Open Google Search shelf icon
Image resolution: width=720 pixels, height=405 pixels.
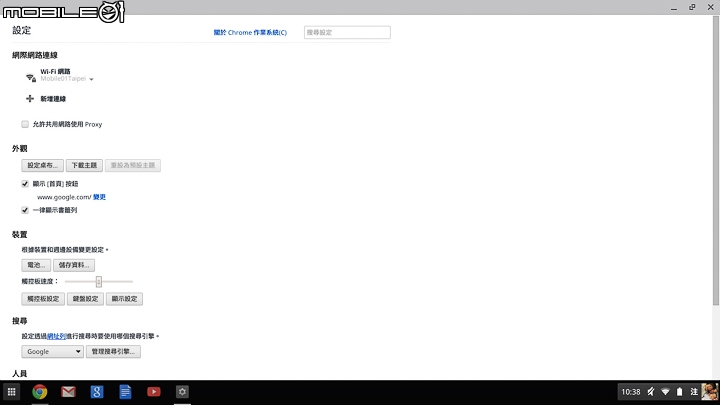pyautogui.click(x=97, y=392)
